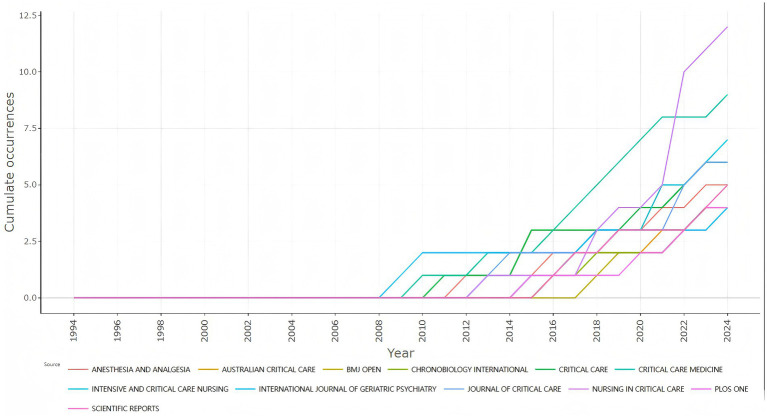Click the 2000 x-axis tick label

tap(204, 330)
